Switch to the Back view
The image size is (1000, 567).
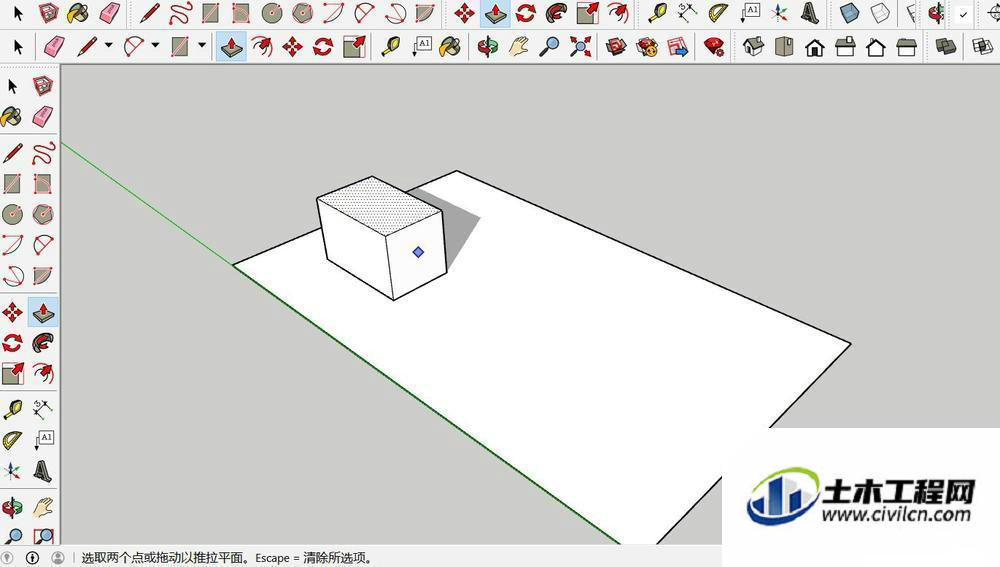coord(876,47)
